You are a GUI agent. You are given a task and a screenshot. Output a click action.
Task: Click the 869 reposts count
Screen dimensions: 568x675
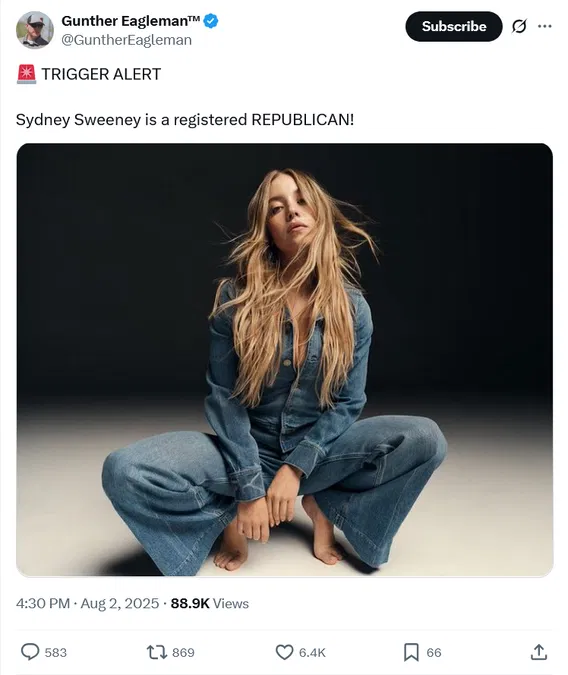click(x=183, y=653)
